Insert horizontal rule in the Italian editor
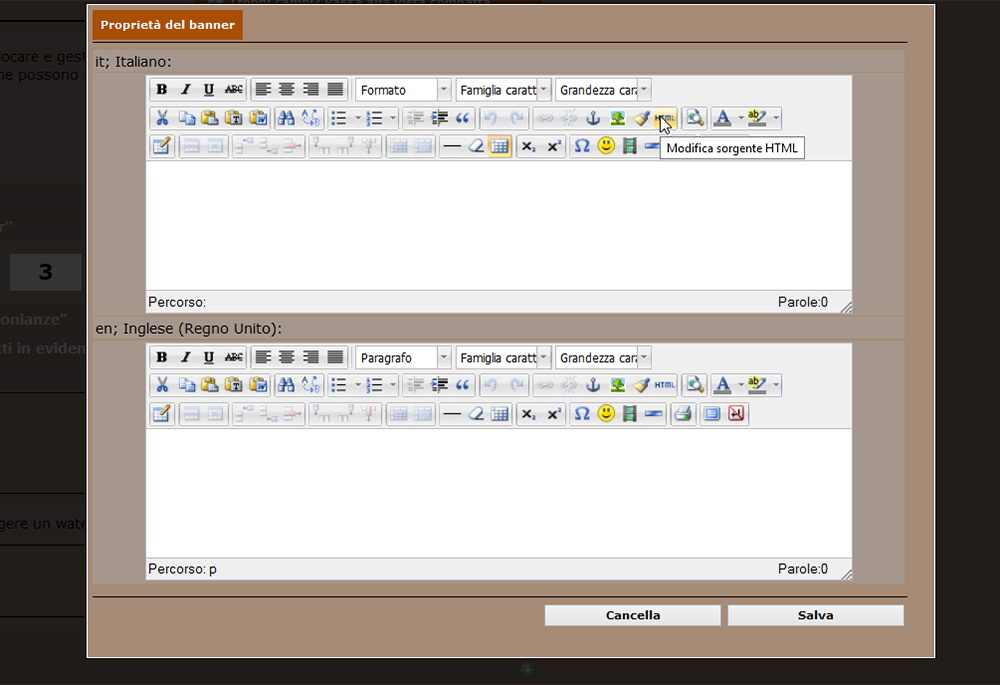Screen dimensions: 1000x685 tap(452, 146)
